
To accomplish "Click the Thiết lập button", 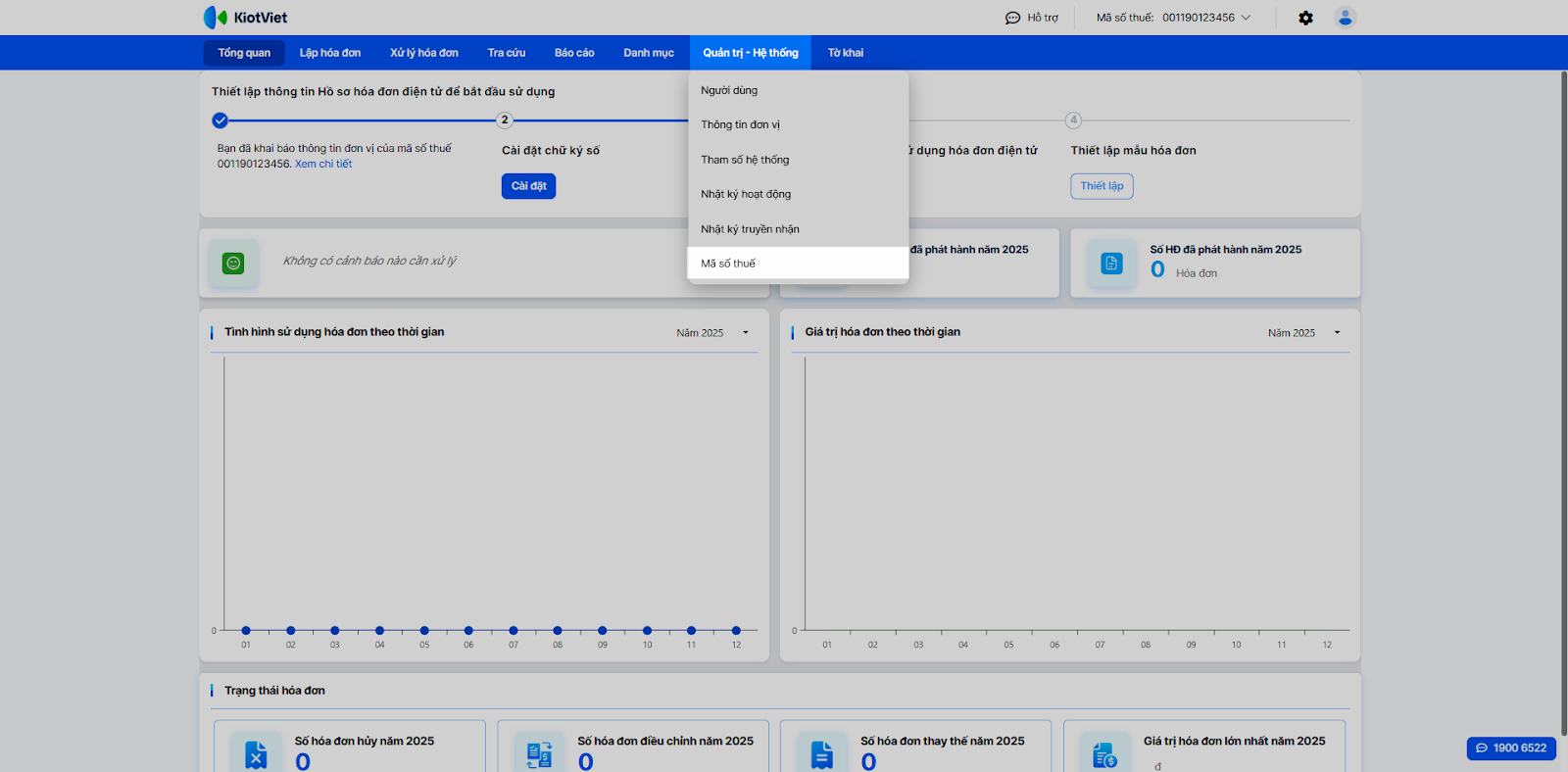I will tap(1102, 186).
